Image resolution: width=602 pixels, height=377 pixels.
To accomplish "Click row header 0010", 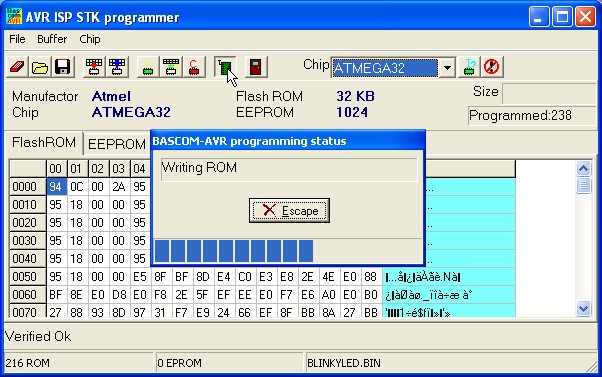I will click(x=27, y=205).
